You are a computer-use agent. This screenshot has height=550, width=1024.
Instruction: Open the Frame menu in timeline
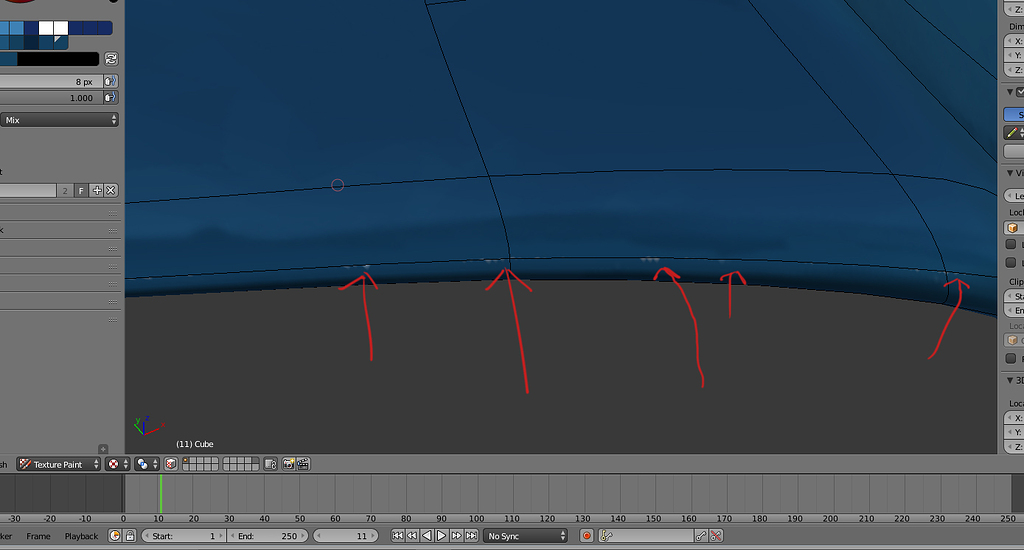(39, 536)
